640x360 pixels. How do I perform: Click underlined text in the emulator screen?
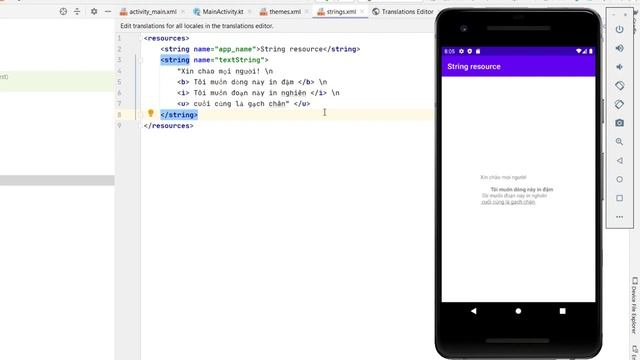508,202
